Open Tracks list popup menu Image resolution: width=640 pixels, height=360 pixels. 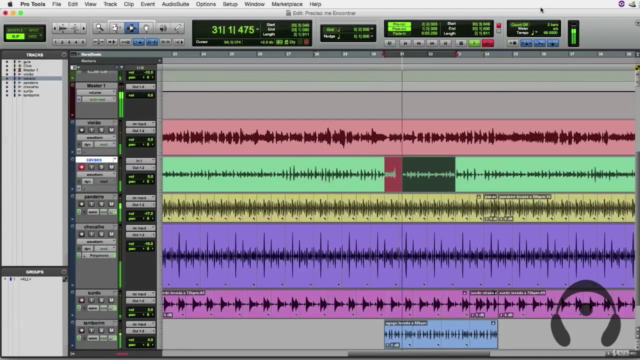64,55
